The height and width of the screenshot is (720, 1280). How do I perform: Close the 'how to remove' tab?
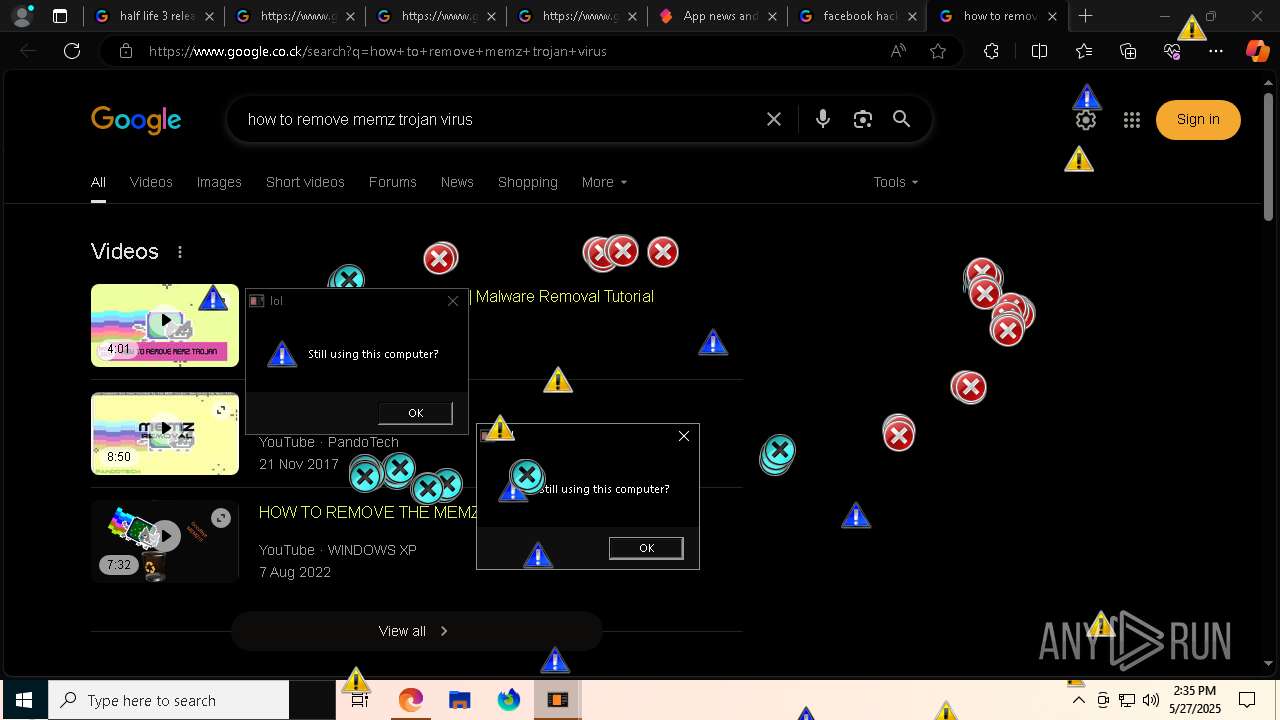tap(1052, 16)
